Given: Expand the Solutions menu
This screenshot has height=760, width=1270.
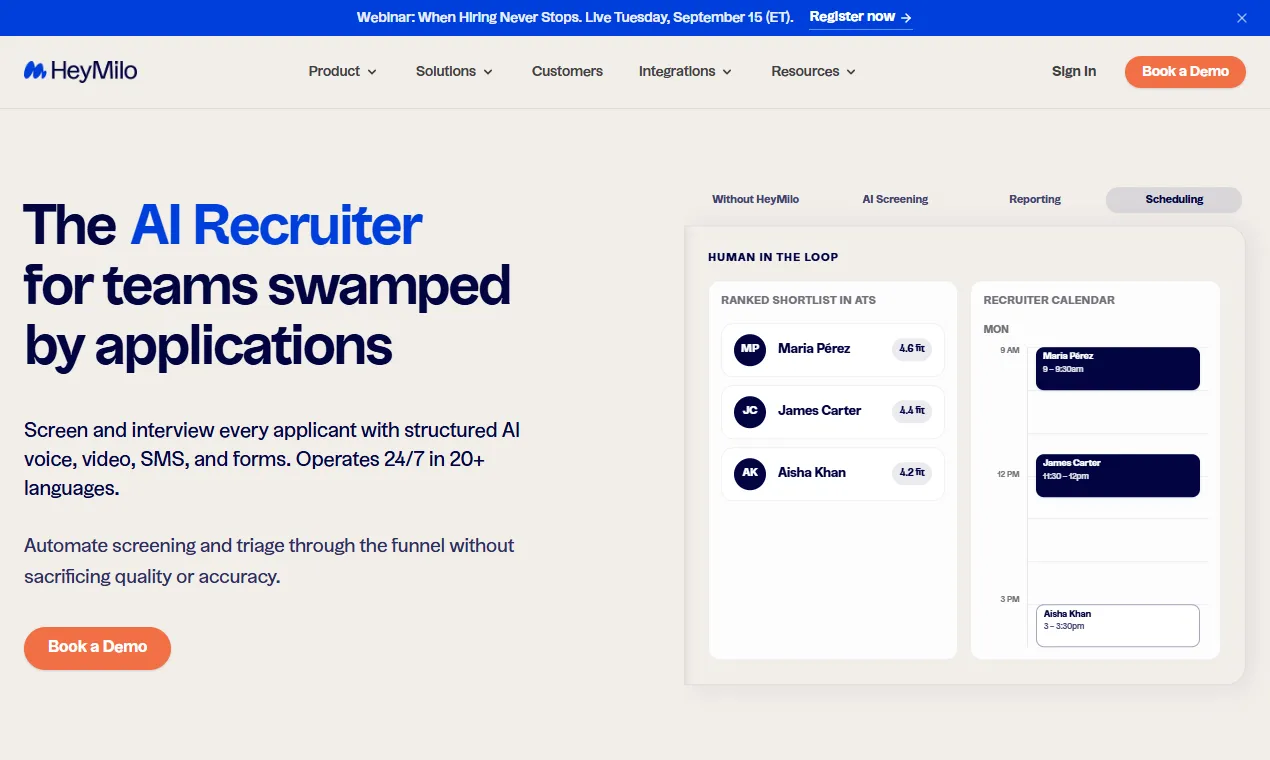Looking at the screenshot, I should coord(455,71).
